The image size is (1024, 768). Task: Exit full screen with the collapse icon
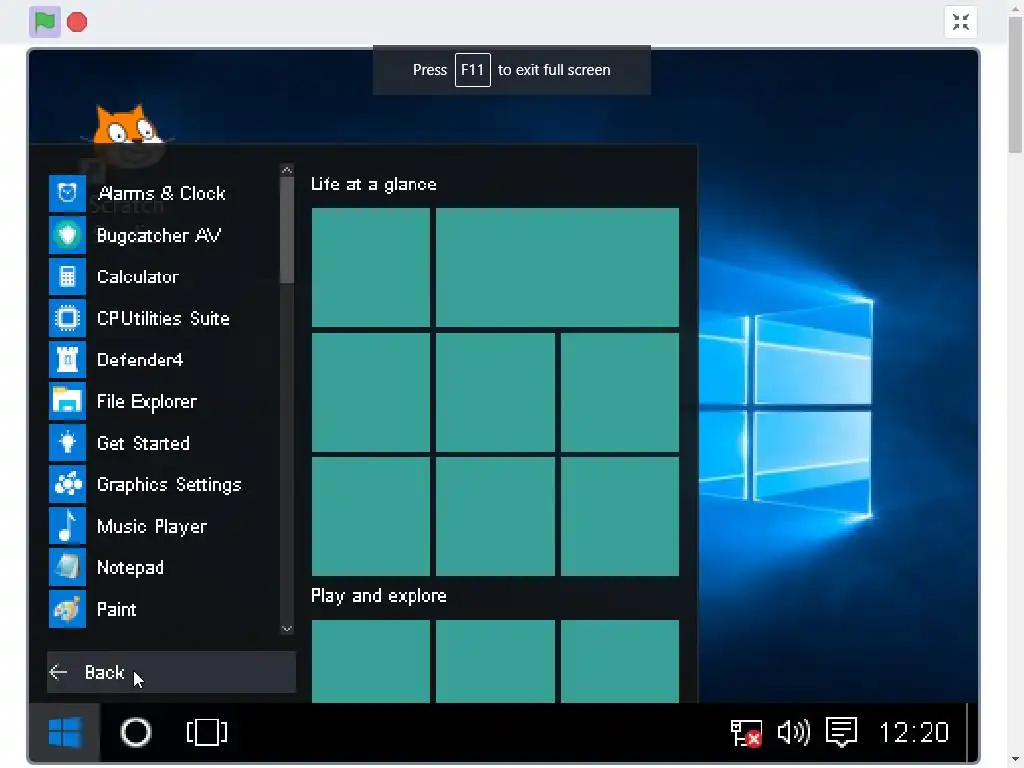(961, 22)
